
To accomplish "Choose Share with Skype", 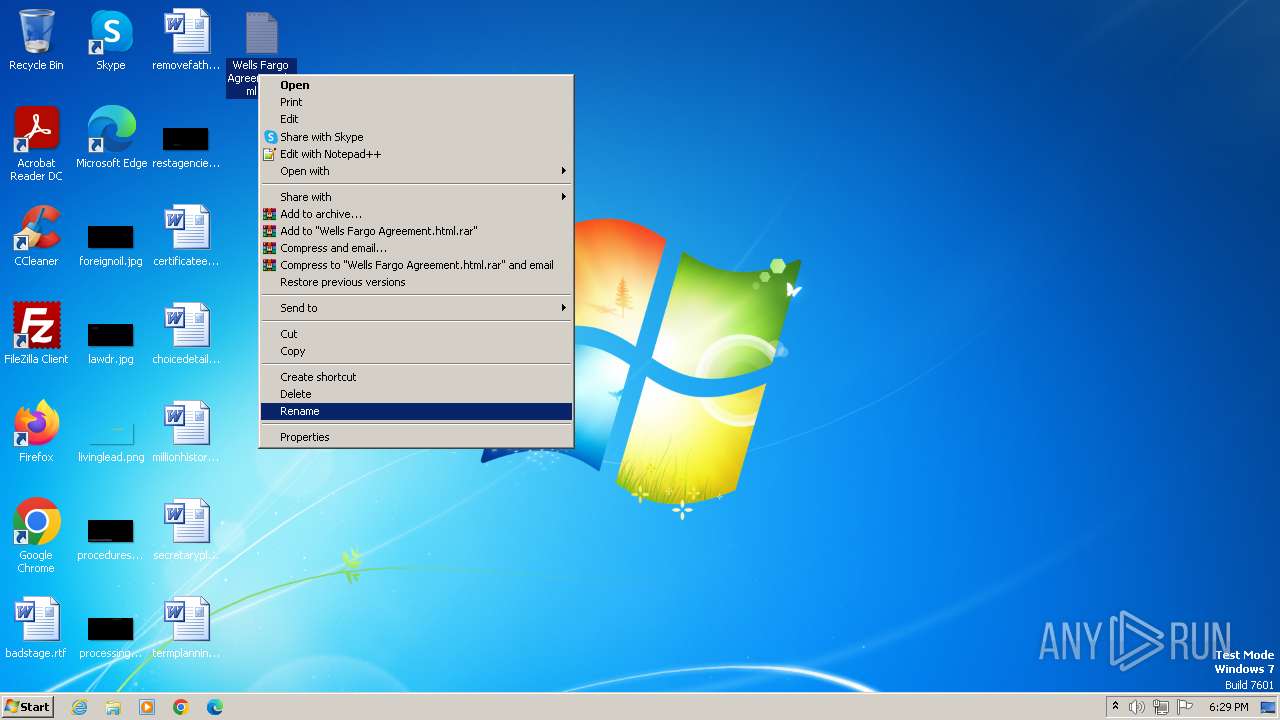I will coord(416,137).
